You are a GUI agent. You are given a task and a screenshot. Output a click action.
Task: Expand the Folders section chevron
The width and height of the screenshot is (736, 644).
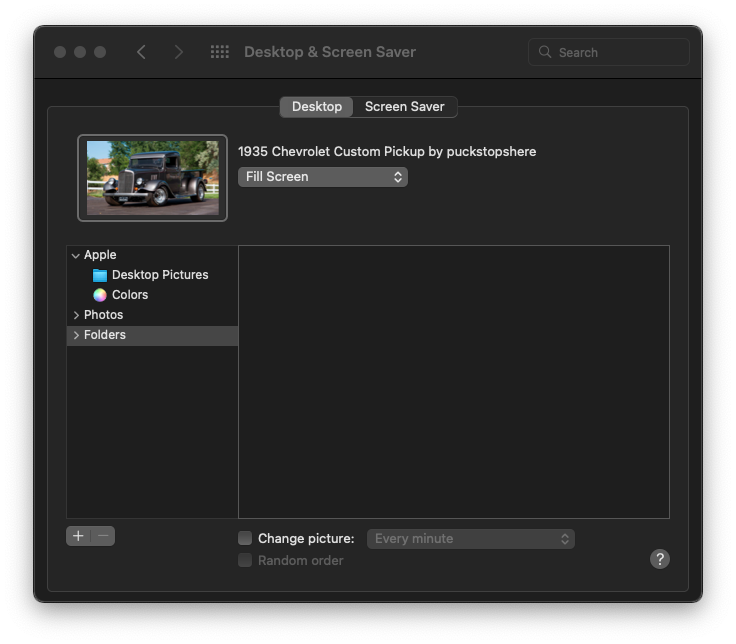click(x=76, y=335)
